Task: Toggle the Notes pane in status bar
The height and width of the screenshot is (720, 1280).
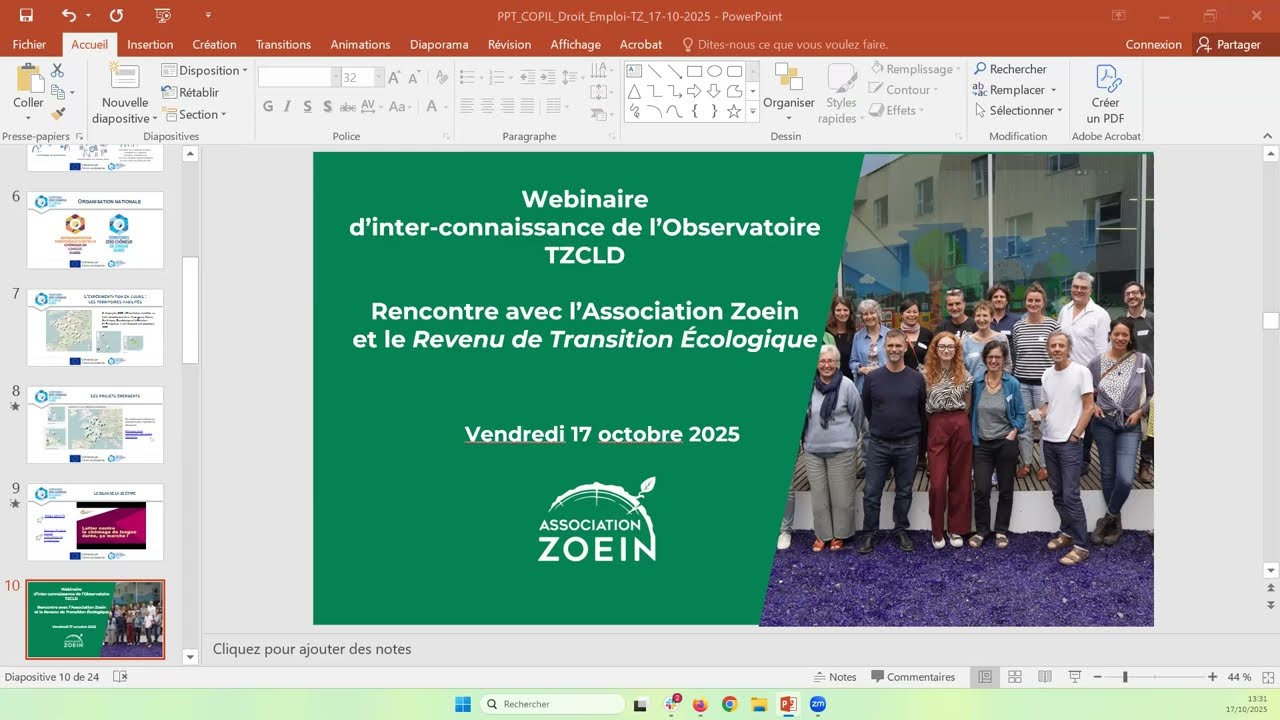Action: tap(836, 677)
